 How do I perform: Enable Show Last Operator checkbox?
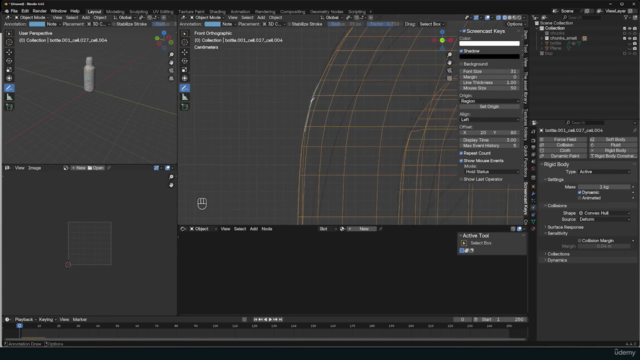[x=461, y=180]
